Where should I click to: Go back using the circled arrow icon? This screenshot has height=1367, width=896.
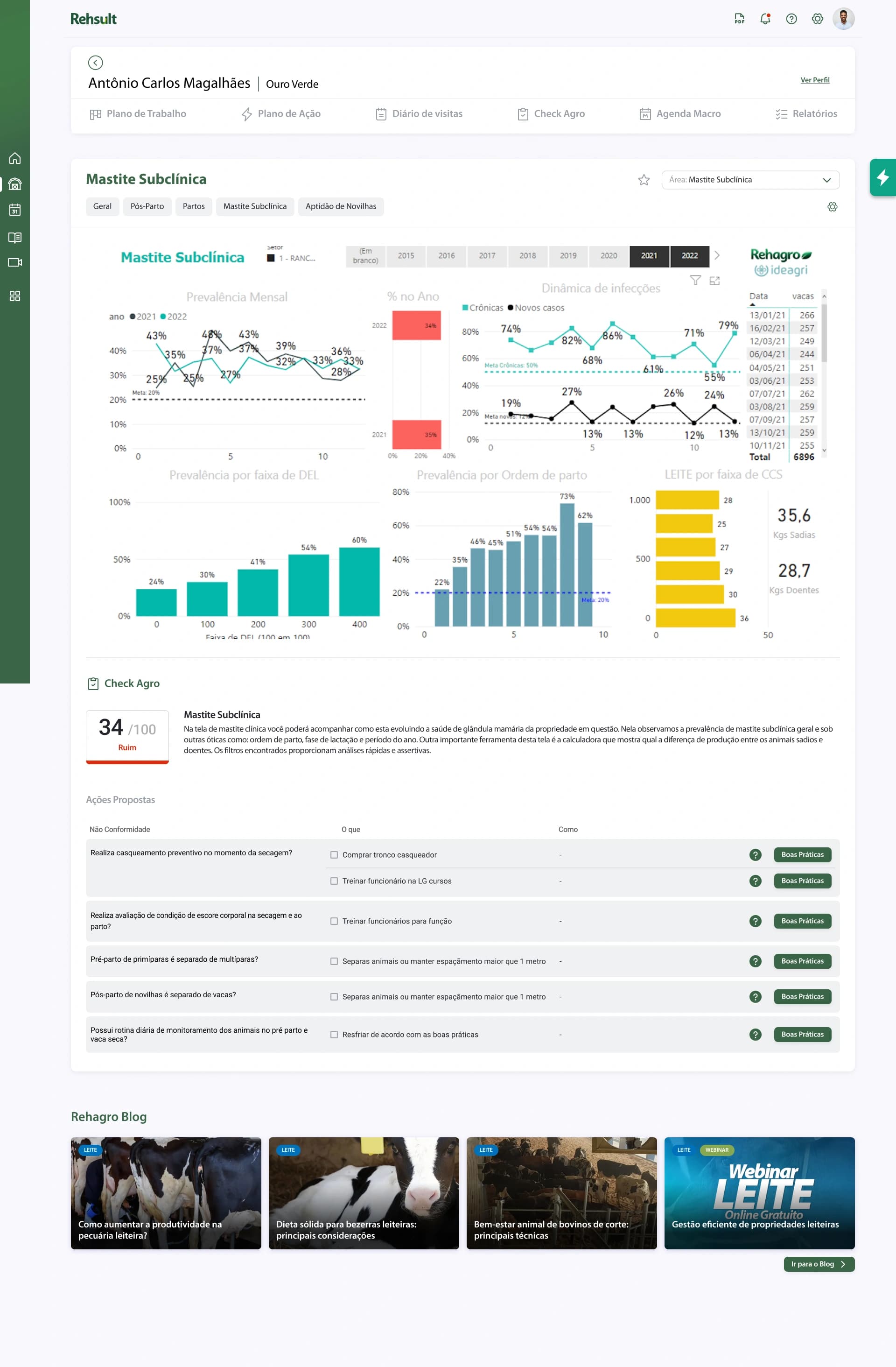click(95, 63)
